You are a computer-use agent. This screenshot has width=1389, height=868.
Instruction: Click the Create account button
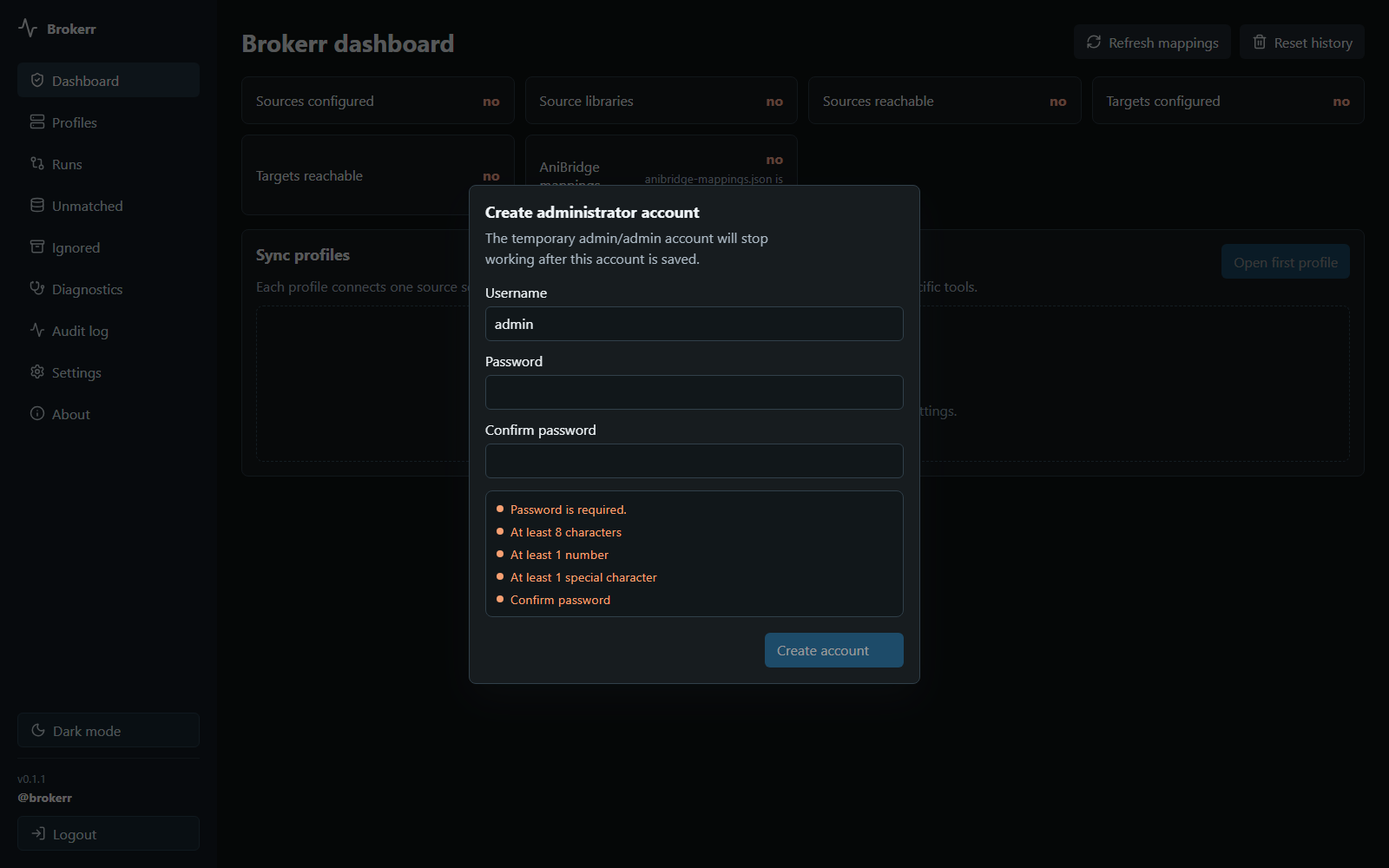[834, 650]
